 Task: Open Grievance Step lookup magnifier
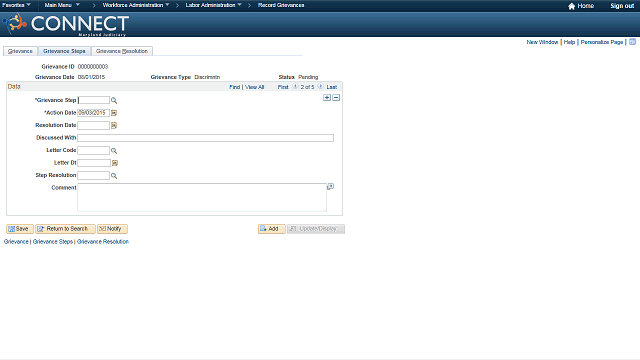coord(114,100)
